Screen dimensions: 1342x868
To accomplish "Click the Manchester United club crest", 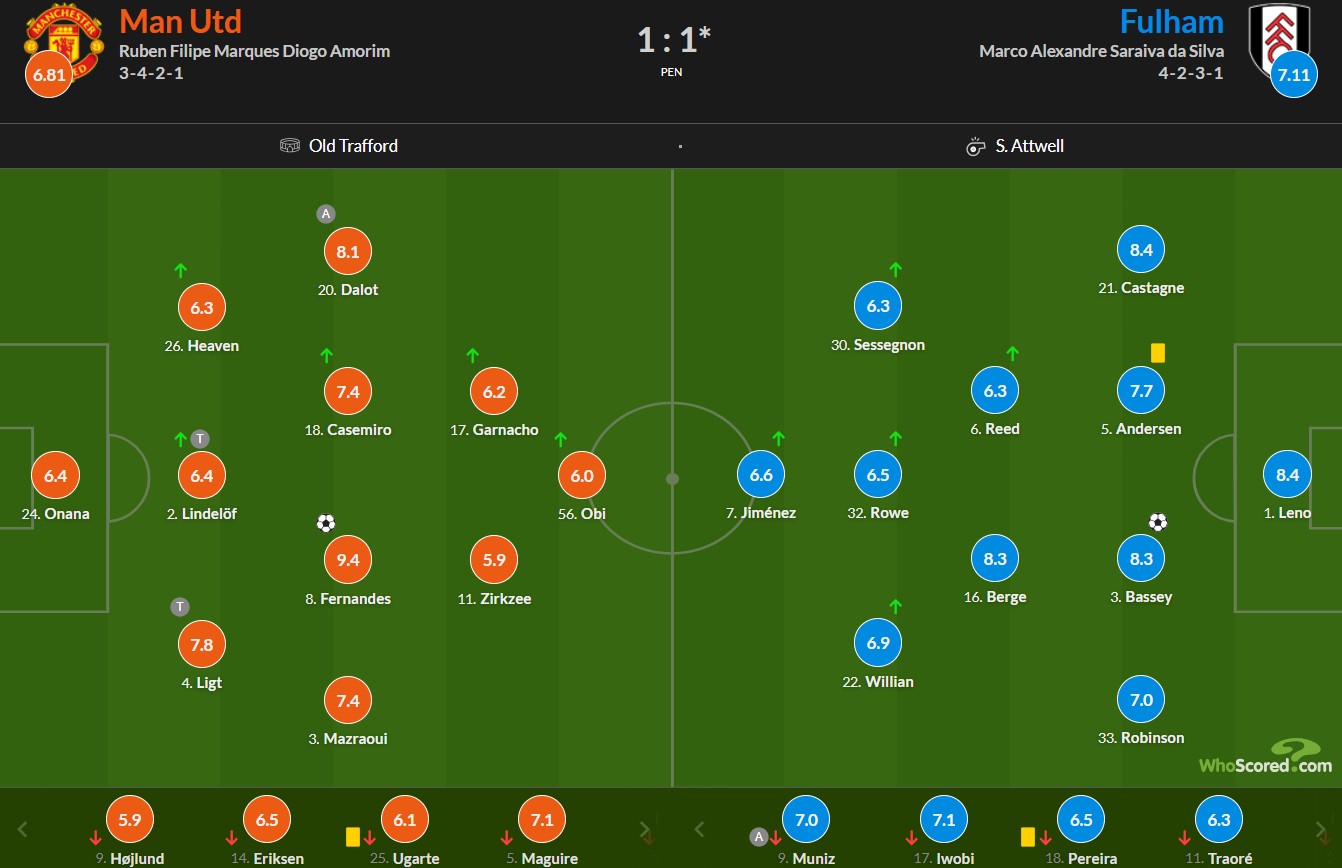I will pyautogui.click(x=64, y=42).
